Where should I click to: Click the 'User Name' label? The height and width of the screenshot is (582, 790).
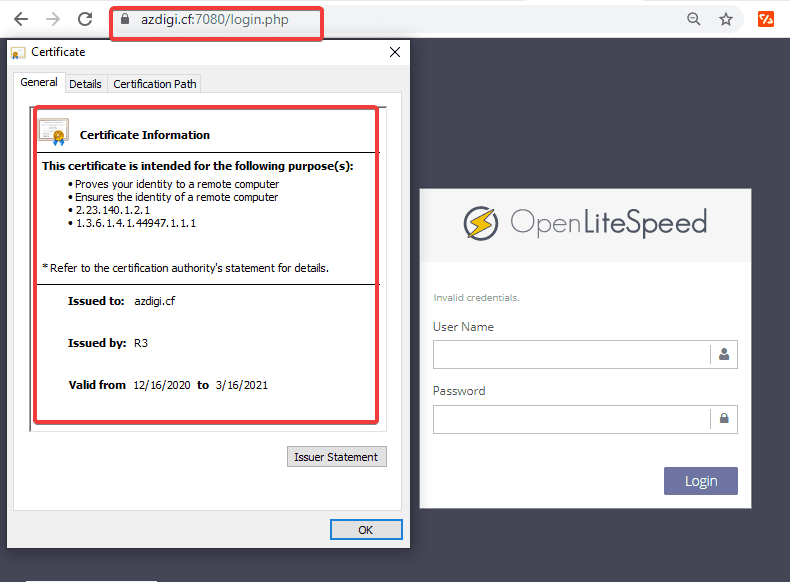pos(463,327)
